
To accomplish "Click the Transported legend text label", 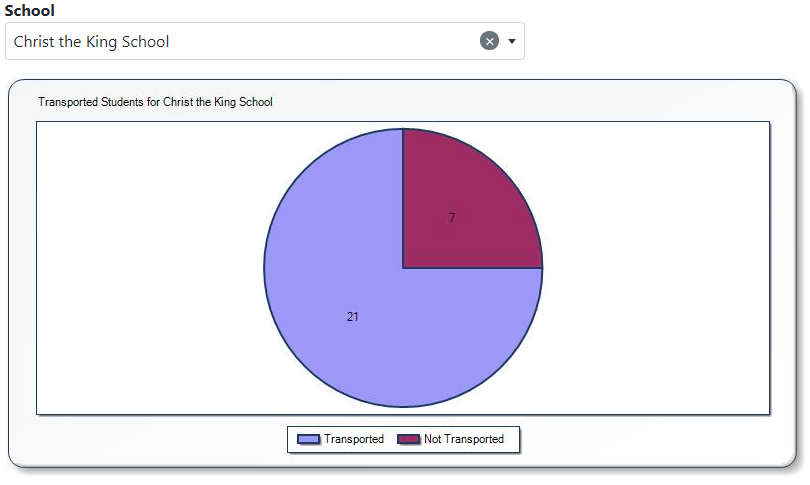I will coord(354,439).
